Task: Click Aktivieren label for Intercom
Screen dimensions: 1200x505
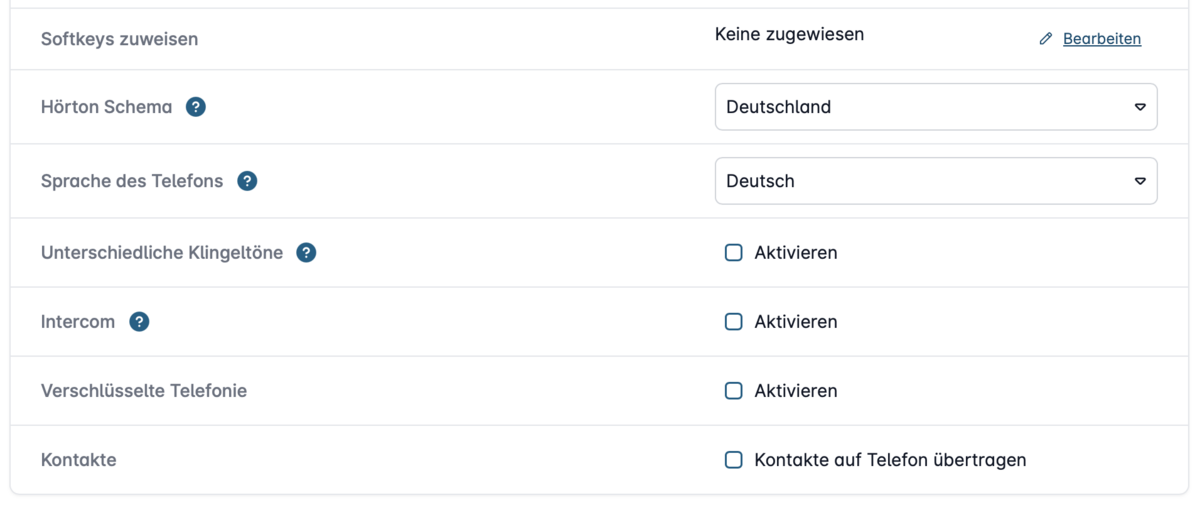Action: [796, 322]
